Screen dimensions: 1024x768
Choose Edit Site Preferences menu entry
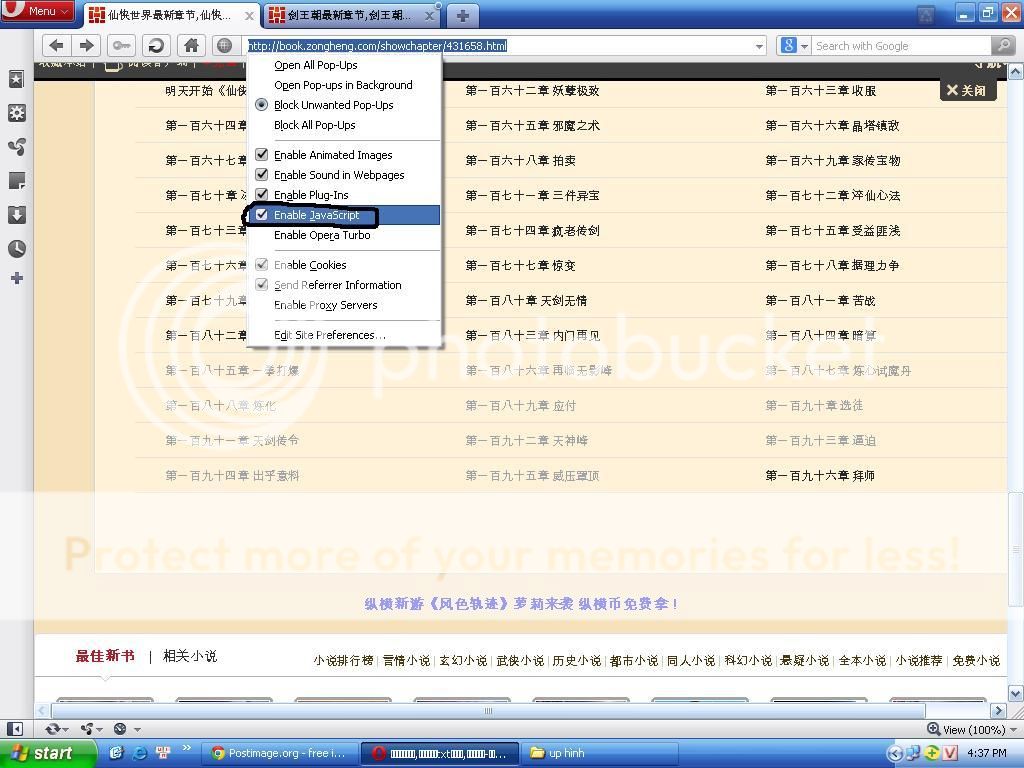tap(329, 335)
